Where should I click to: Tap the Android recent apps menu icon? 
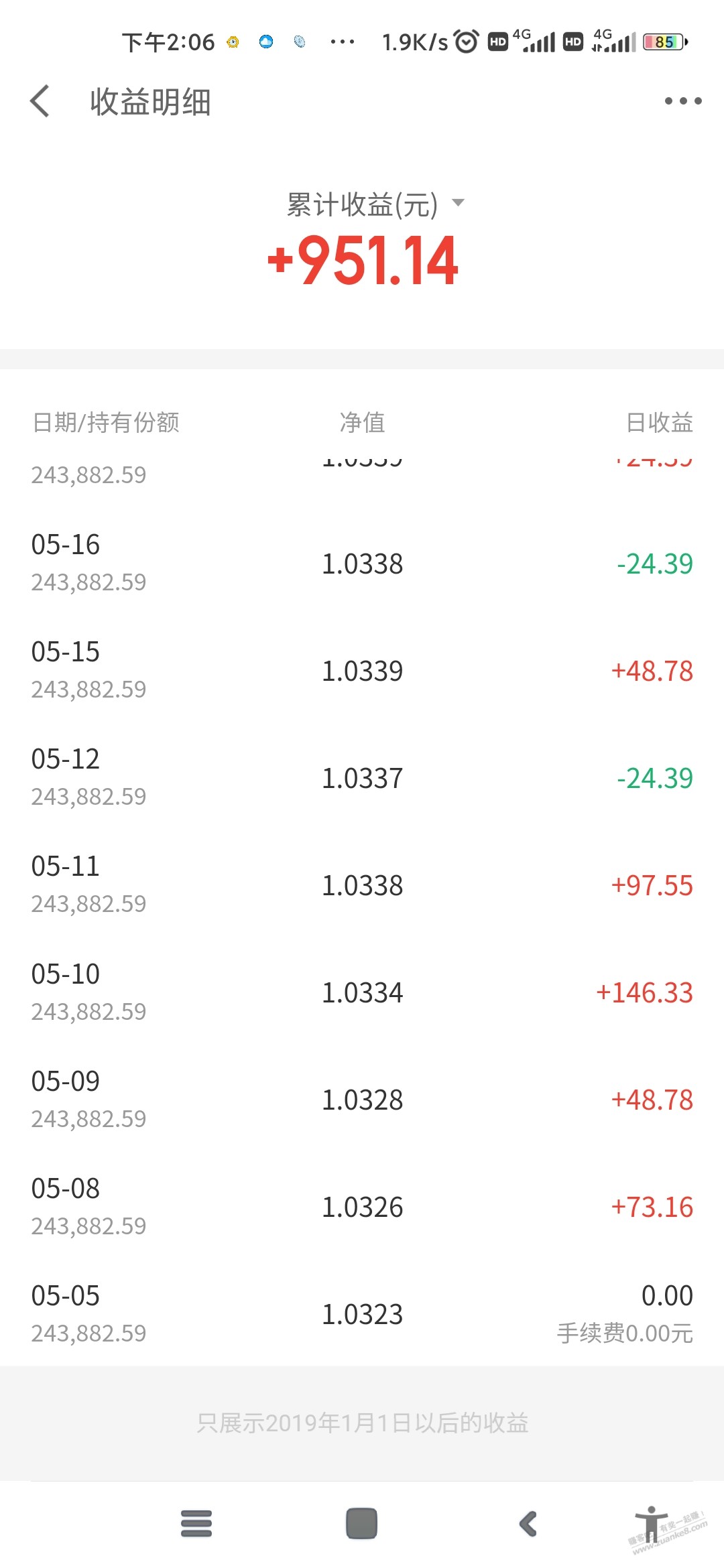click(196, 1524)
